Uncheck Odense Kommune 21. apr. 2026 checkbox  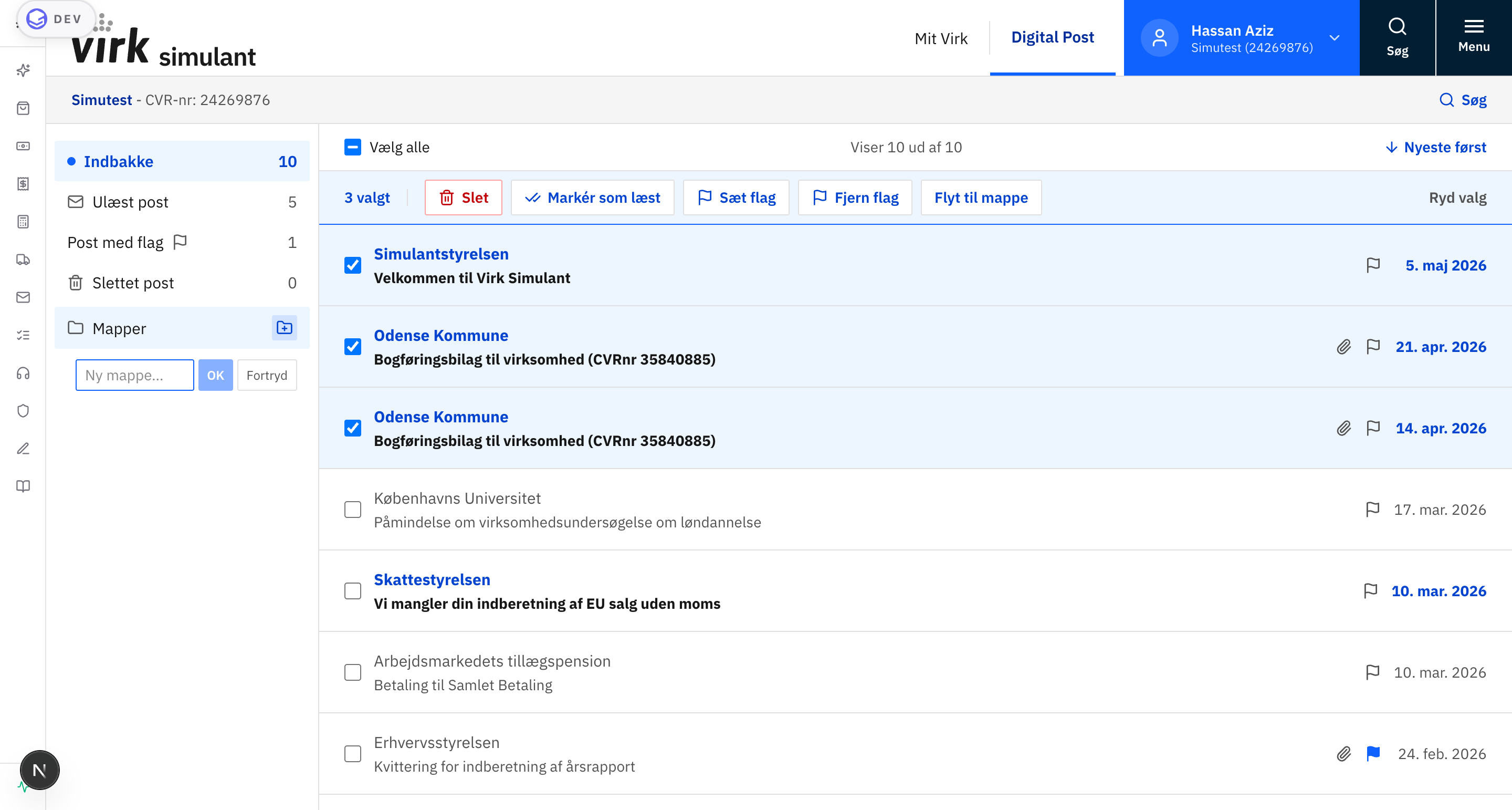tap(353, 347)
